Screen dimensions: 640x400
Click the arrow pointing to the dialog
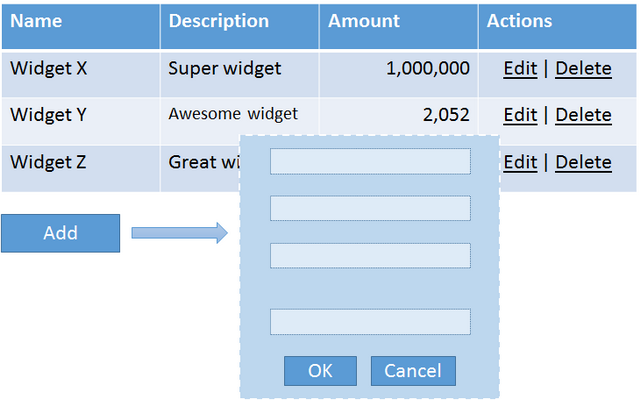[180, 233]
